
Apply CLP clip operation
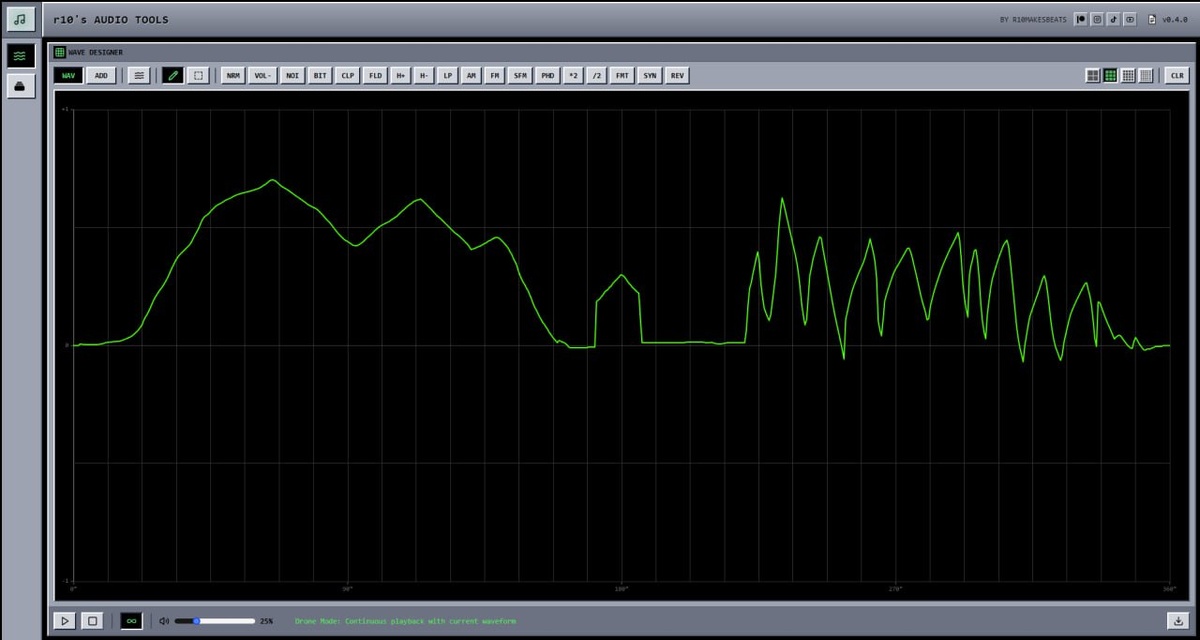point(348,75)
